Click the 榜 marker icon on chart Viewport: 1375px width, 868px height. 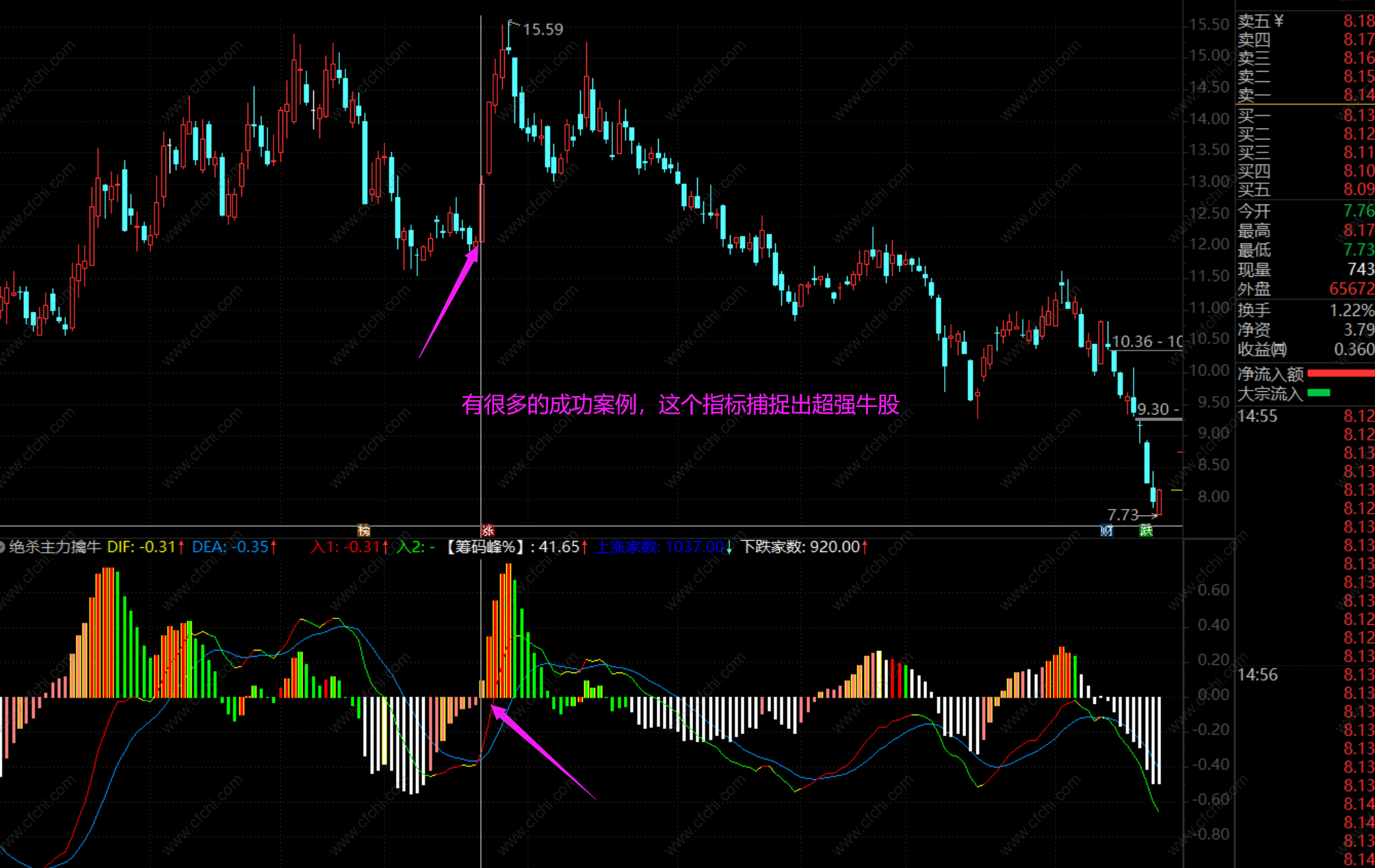coord(363,530)
